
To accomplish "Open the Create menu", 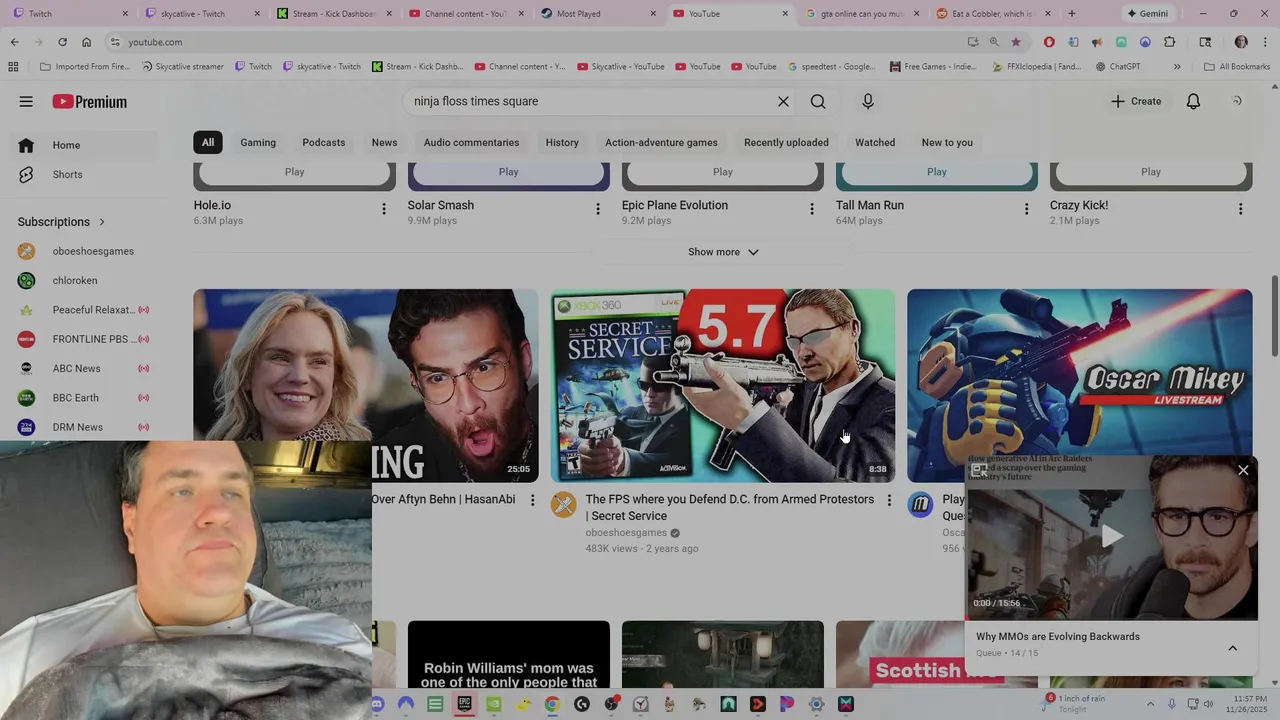I will pos(1136,101).
